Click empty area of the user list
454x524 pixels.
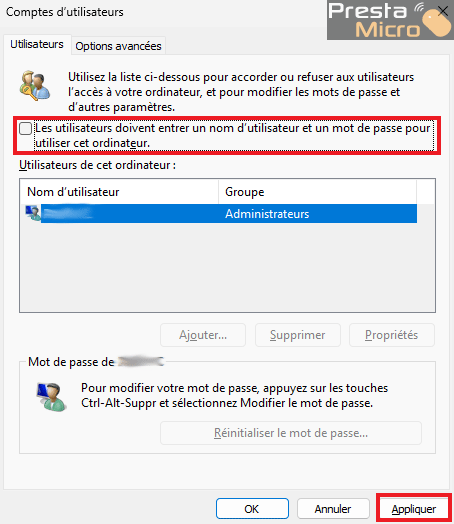[x=227, y=267]
